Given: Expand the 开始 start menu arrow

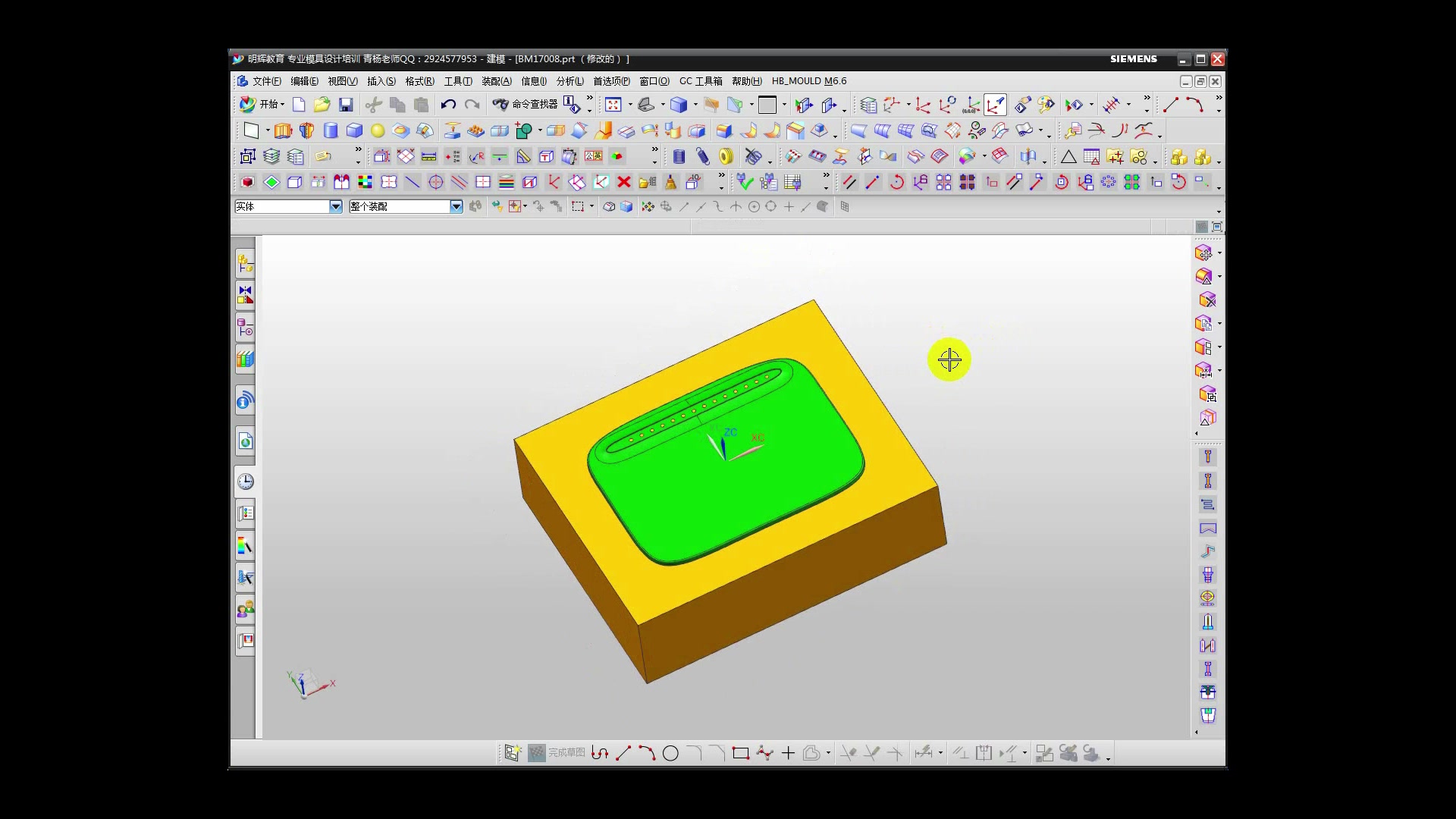Looking at the screenshot, I should click(x=282, y=105).
